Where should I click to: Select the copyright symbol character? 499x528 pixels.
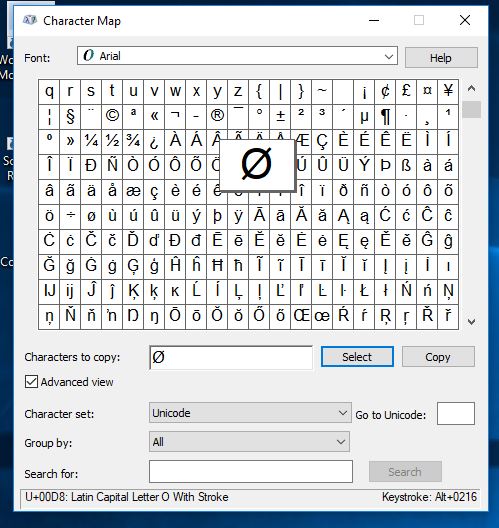pos(112,117)
